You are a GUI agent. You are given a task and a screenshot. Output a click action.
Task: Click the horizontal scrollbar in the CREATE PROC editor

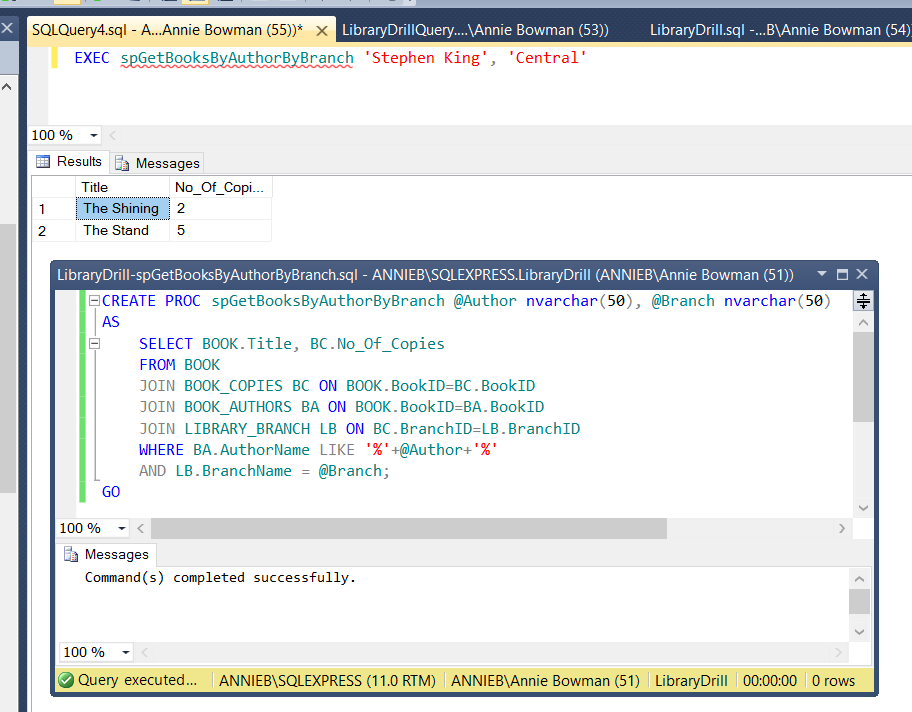tap(409, 528)
